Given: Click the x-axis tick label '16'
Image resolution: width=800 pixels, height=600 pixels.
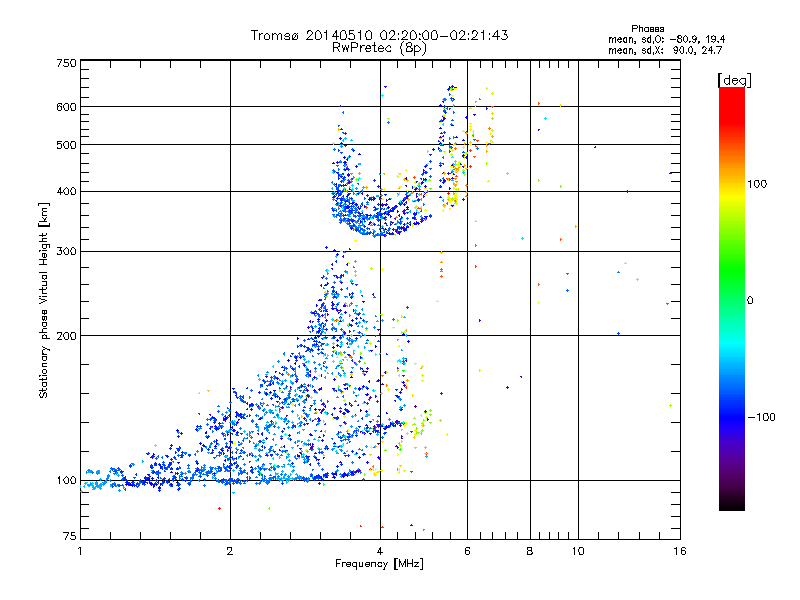Looking at the screenshot, I should pyautogui.click(x=680, y=551).
